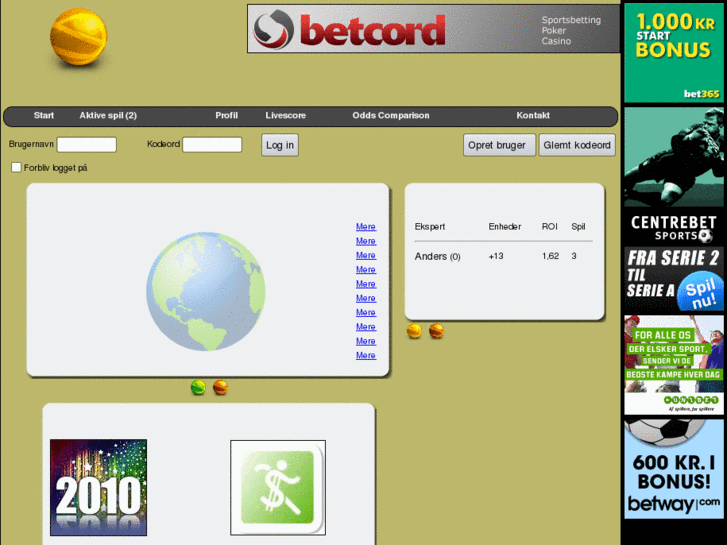This screenshot has width=727, height=545.
Task: Open the betcord banner ad
Action: click(434, 29)
